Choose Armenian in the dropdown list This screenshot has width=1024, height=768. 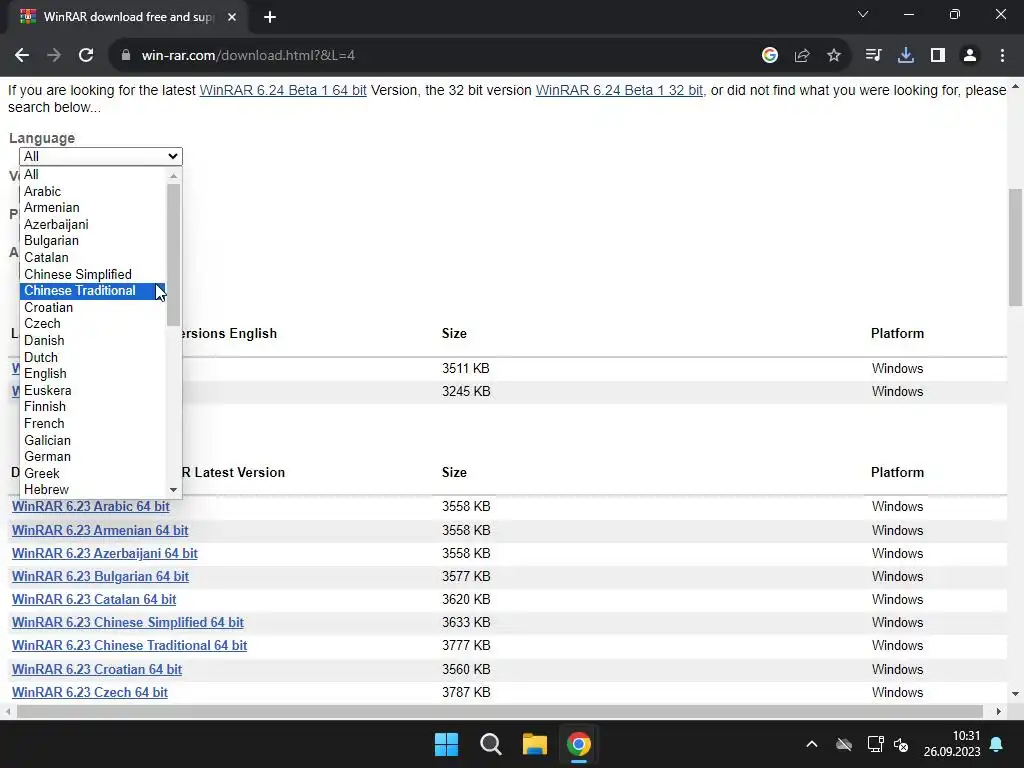coord(93,208)
